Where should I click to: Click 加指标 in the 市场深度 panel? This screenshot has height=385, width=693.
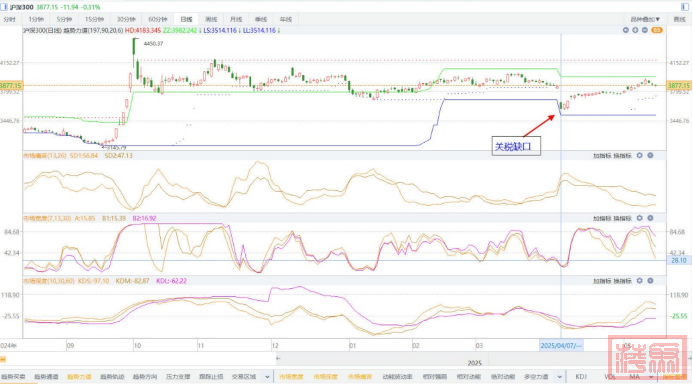(x=602, y=281)
